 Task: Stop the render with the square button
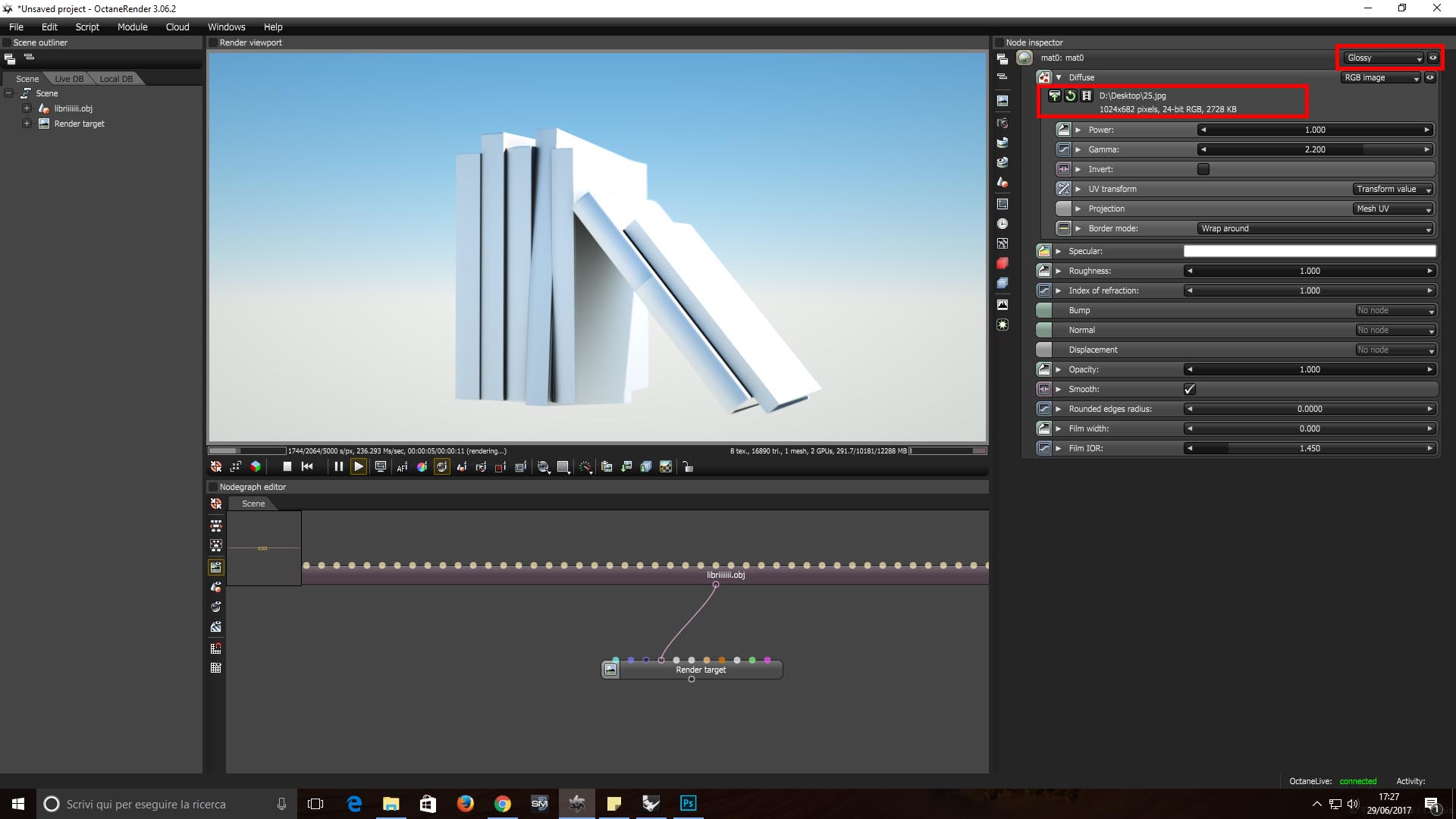coord(287,467)
